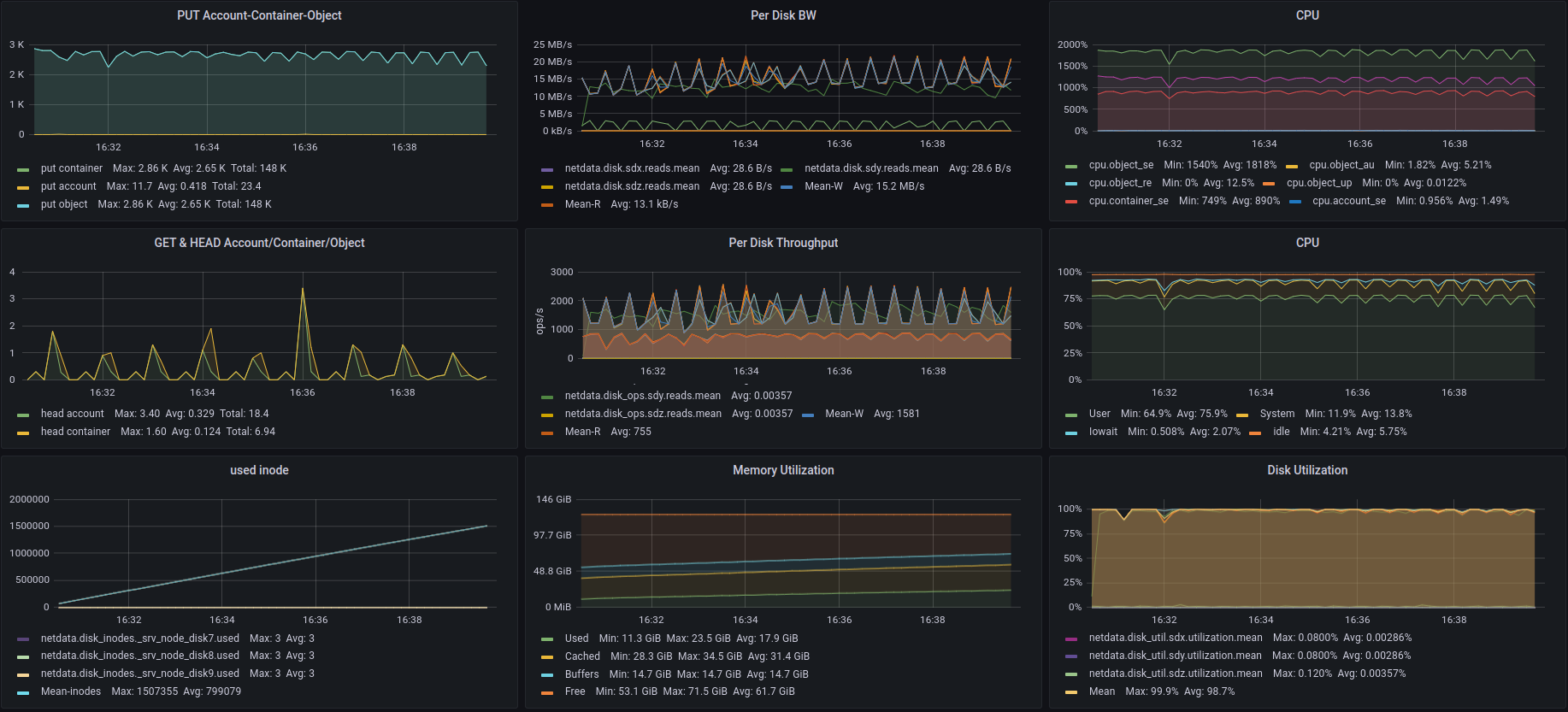Screen dimensions: 1568x712
Task: Open the Per Disk Throughput panel title menu
Action: click(783, 243)
